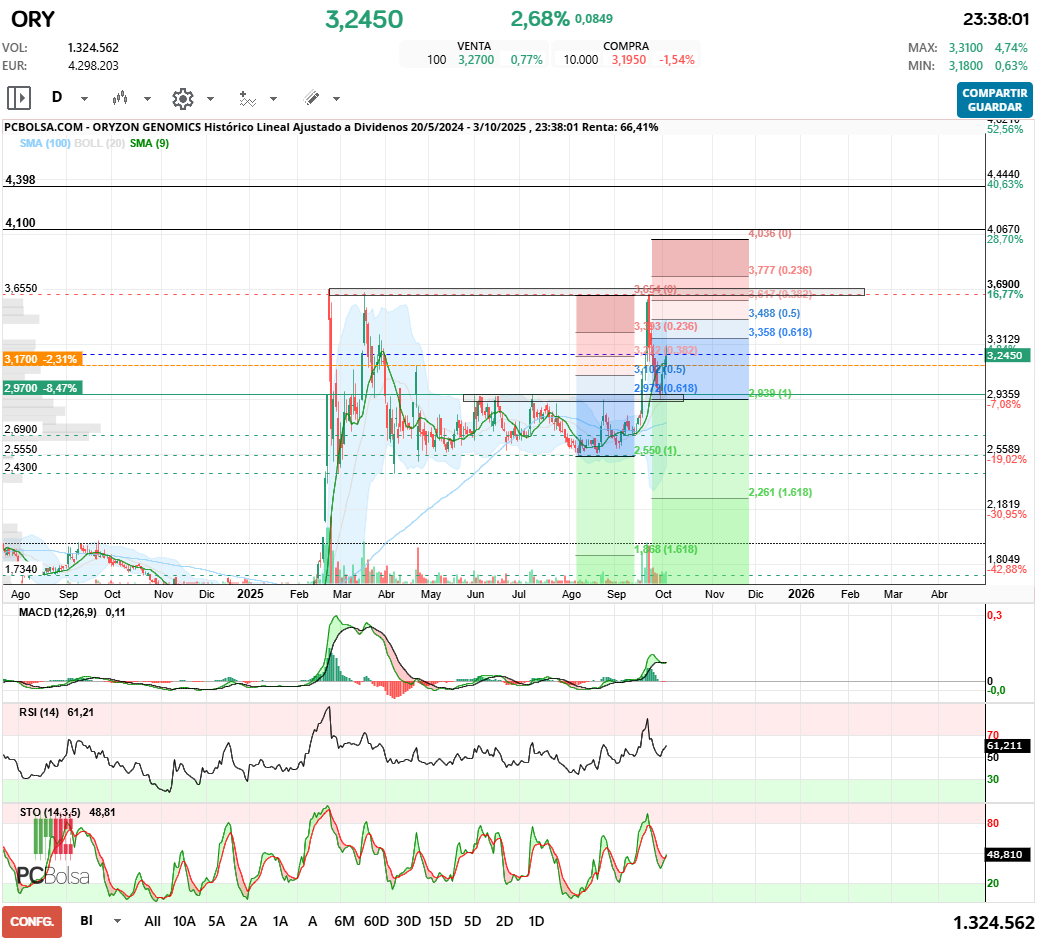The height and width of the screenshot is (943, 1048).
Task: Select the pencil drawing tools icon
Action: (311, 98)
